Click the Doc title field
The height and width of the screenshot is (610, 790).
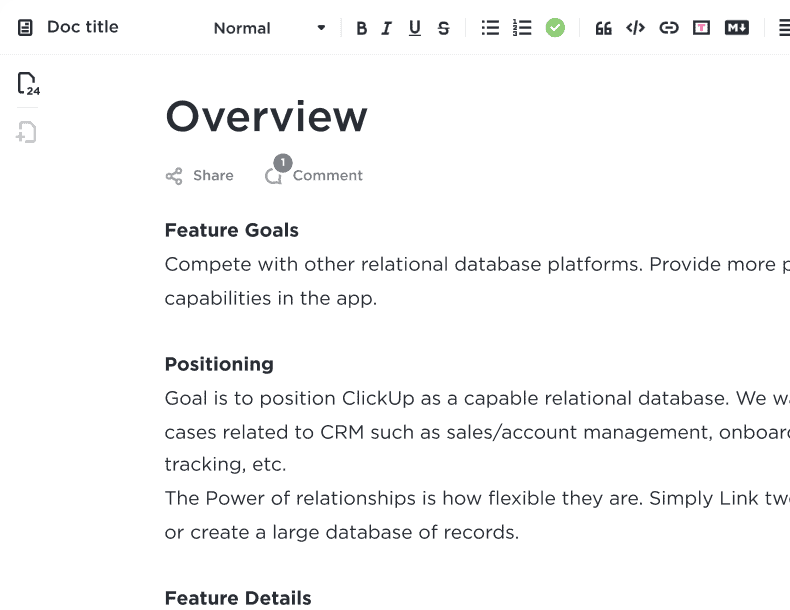coord(83,27)
